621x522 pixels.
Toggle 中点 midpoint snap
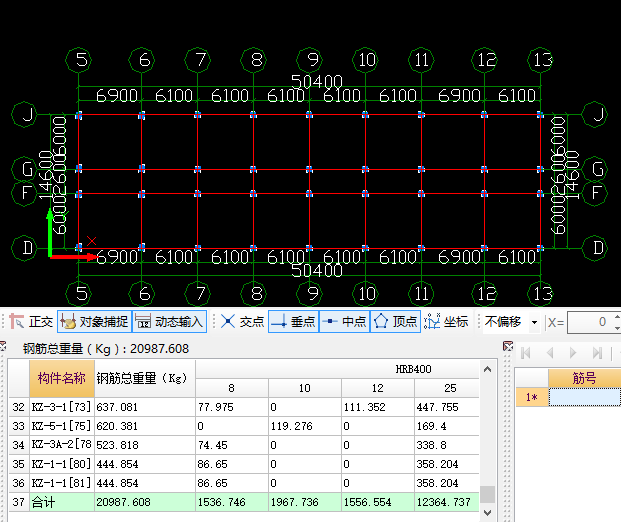[x=345, y=322]
